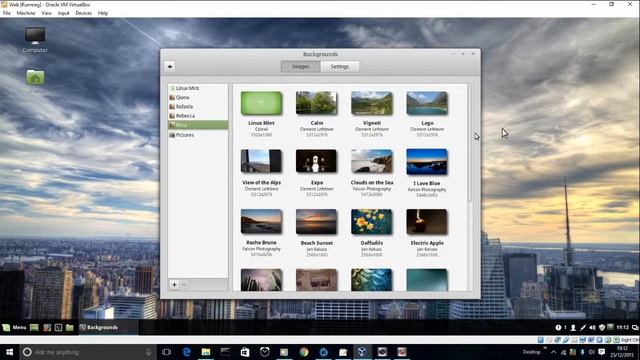Click the show desktop icon in Mint panel
The width and height of the screenshot is (640, 360).
point(34,327)
